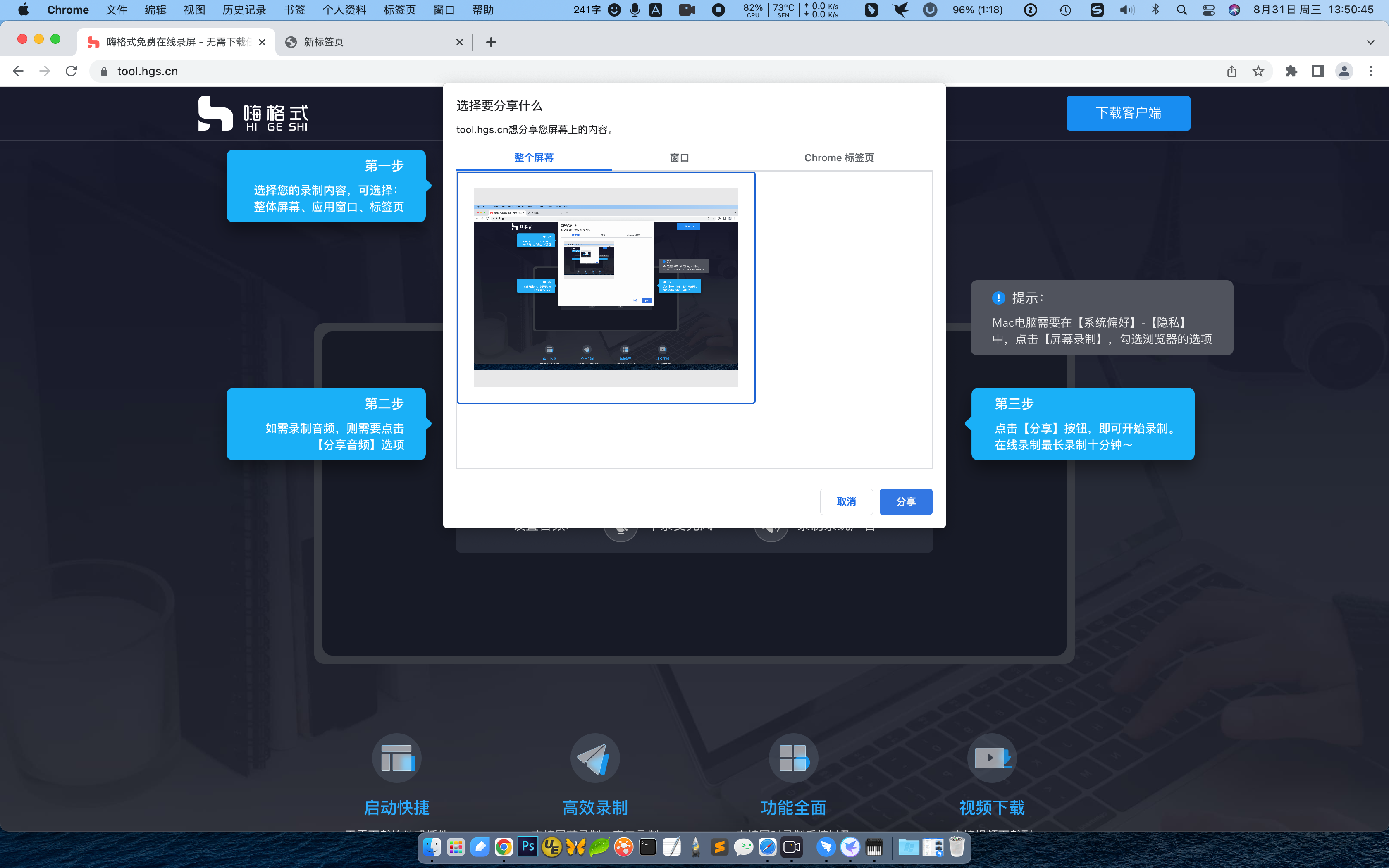
Task: Open macOS Control Center
Action: [x=1208, y=10]
